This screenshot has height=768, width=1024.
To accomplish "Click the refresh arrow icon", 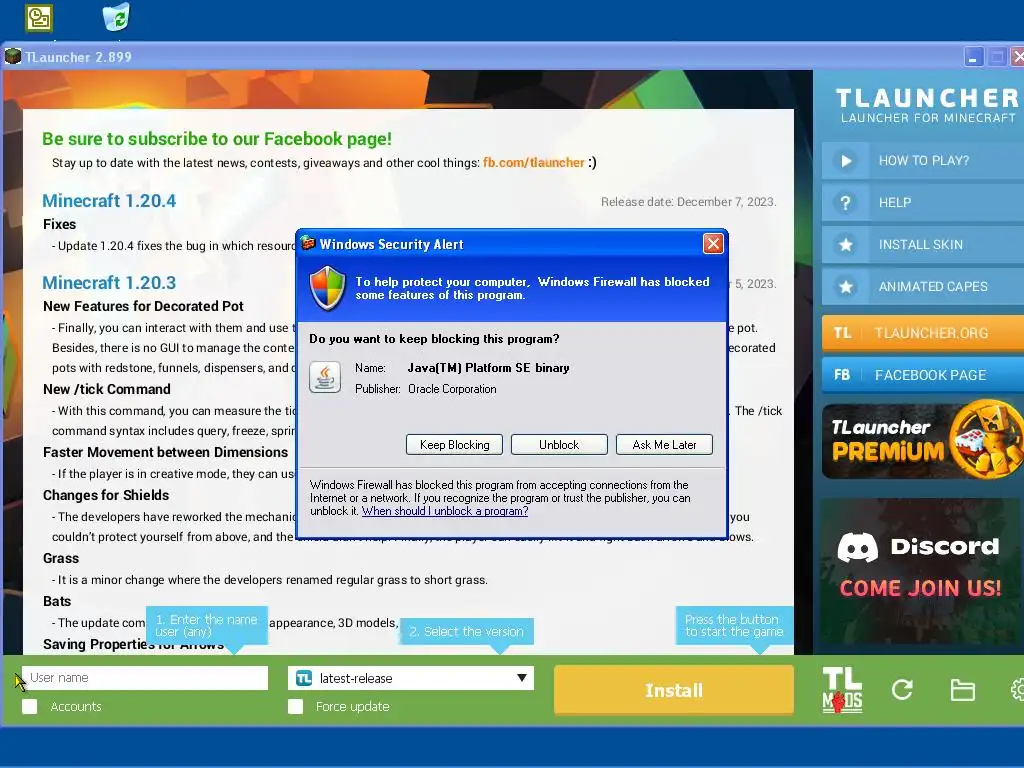I will pyautogui.click(x=902, y=690).
